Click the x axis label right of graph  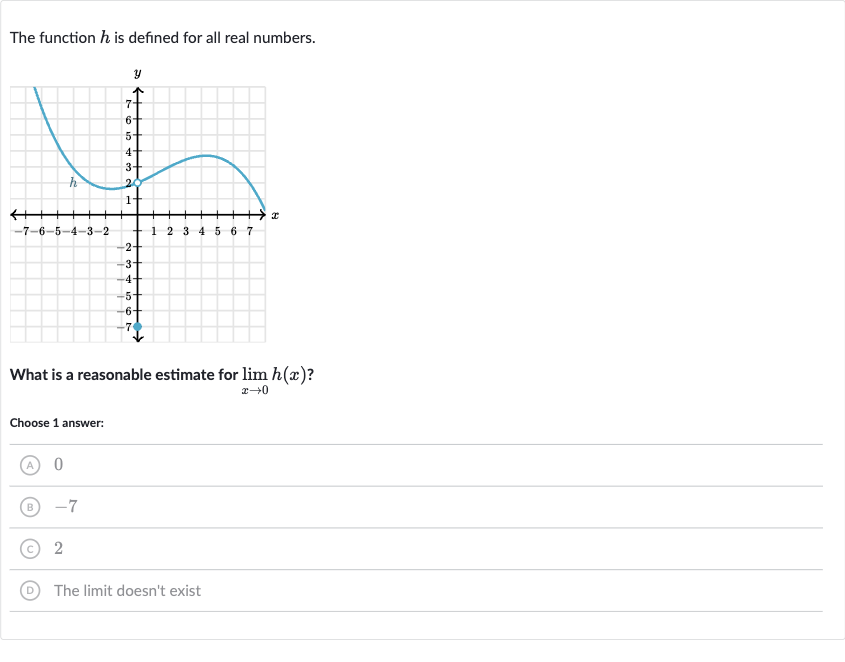click(x=275, y=215)
